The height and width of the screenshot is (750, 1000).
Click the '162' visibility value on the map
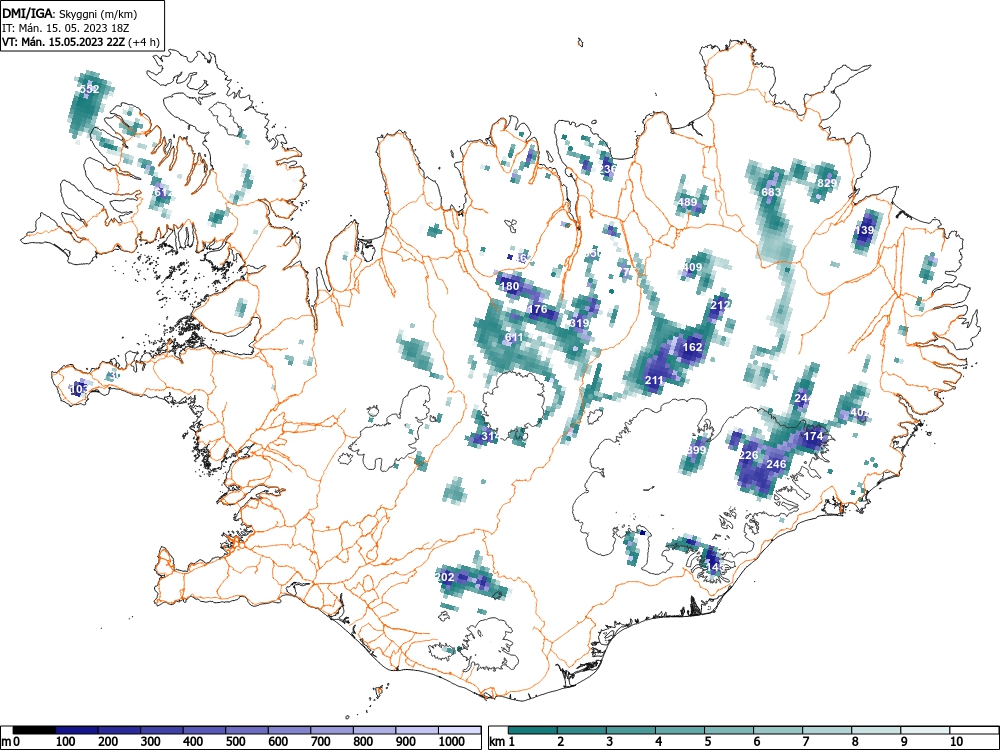point(692,347)
